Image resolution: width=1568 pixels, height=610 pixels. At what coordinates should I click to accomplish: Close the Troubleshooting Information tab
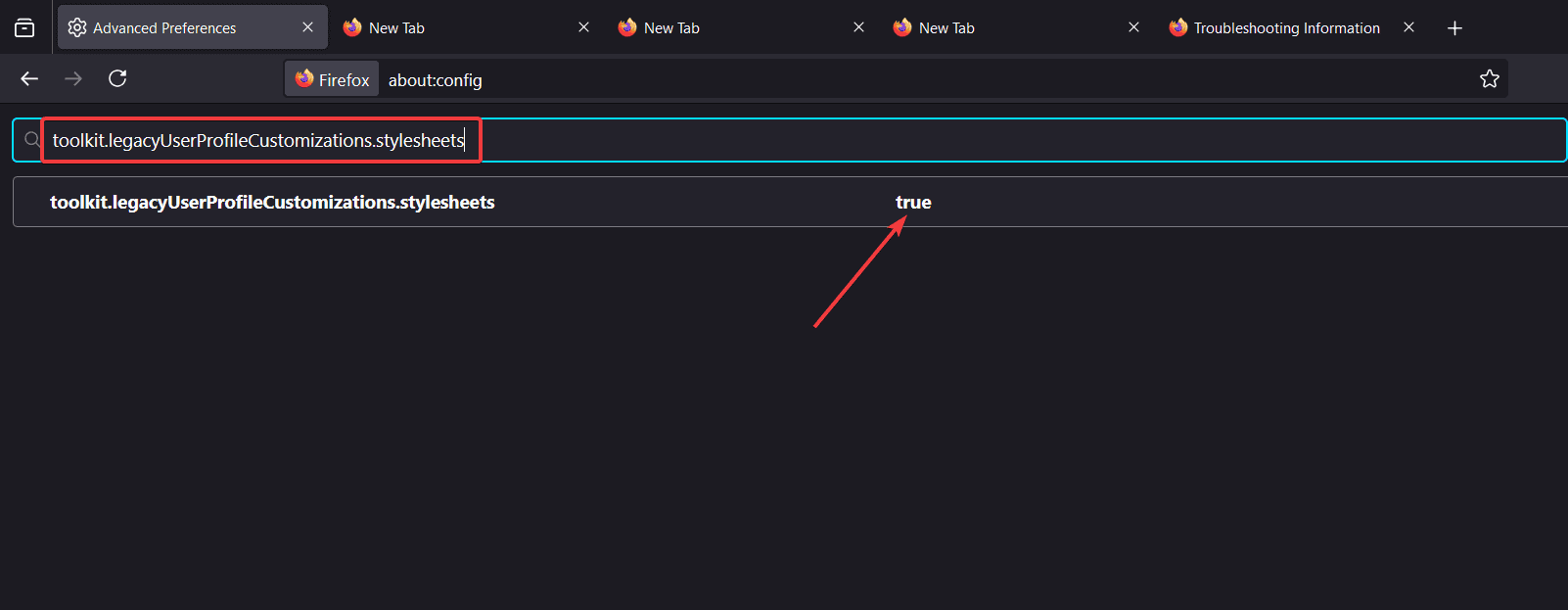coord(1408,27)
